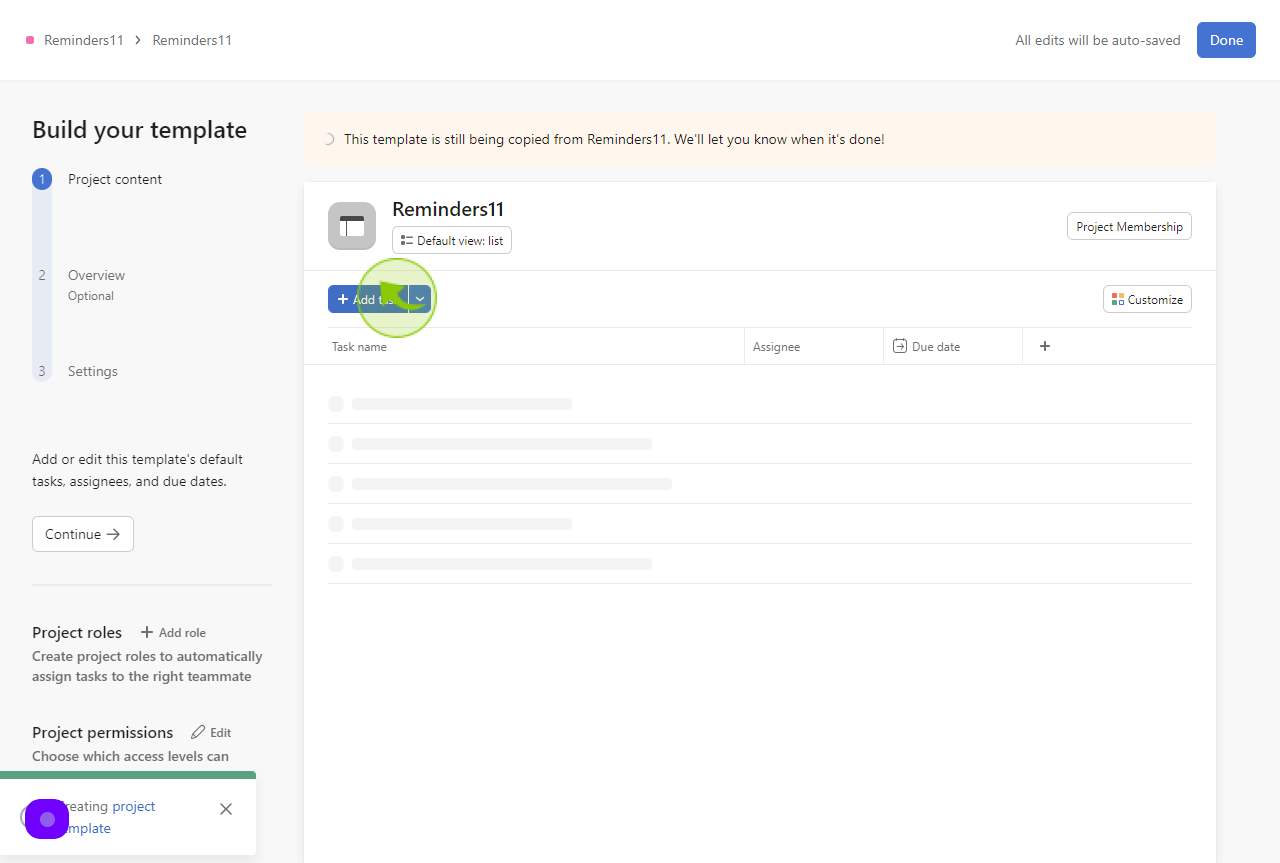Click the Due date column header
1280x863 pixels.
tap(953, 346)
